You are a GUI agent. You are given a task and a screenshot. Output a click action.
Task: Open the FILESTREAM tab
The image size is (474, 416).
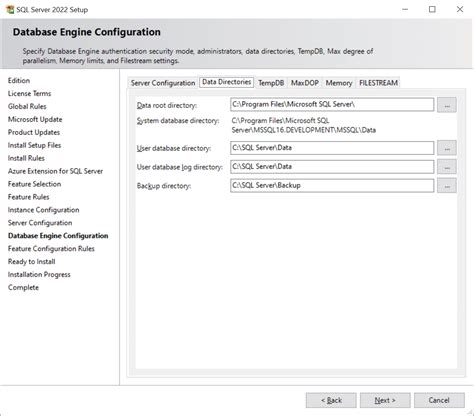(x=378, y=83)
